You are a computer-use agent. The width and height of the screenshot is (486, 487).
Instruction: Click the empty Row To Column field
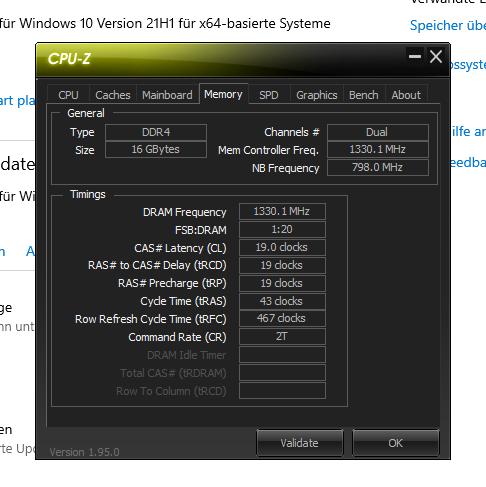coord(282,390)
